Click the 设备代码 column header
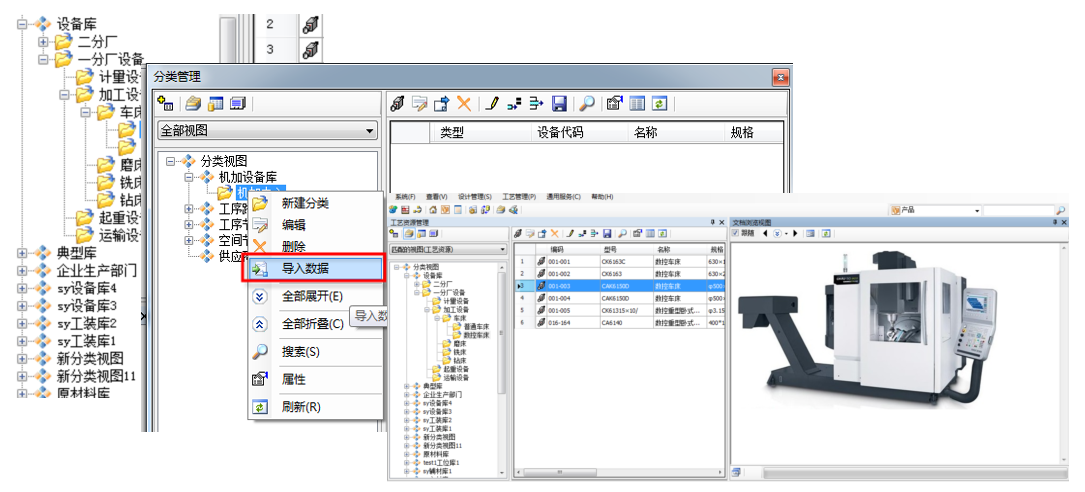Image resolution: width=1085 pixels, height=492 pixels. (560, 132)
